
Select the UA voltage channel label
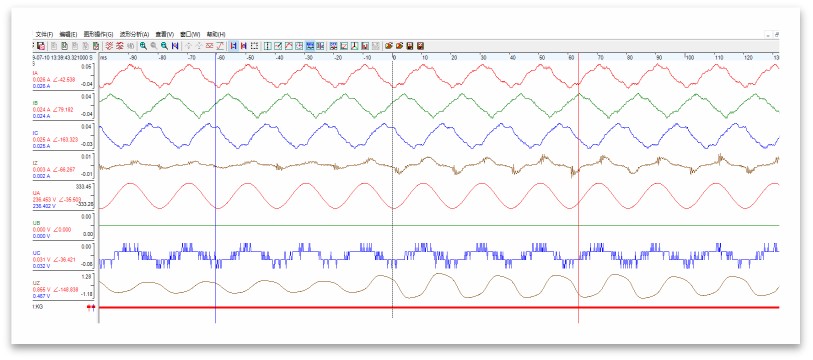click(x=36, y=192)
